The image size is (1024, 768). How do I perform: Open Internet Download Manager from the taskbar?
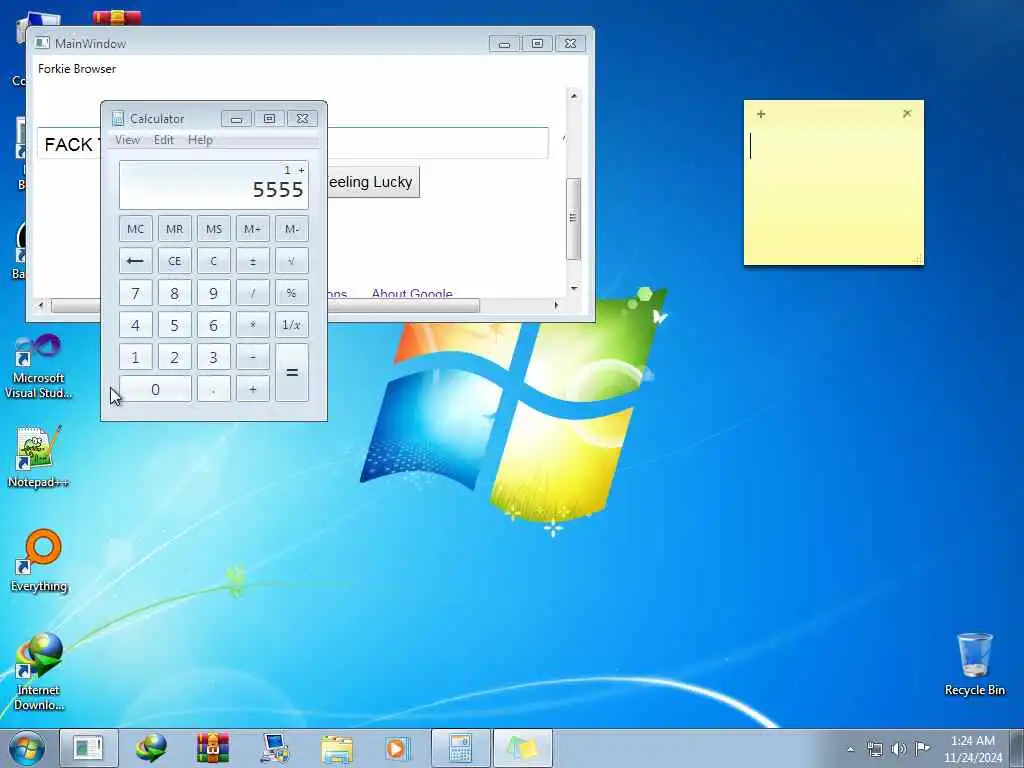151,748
